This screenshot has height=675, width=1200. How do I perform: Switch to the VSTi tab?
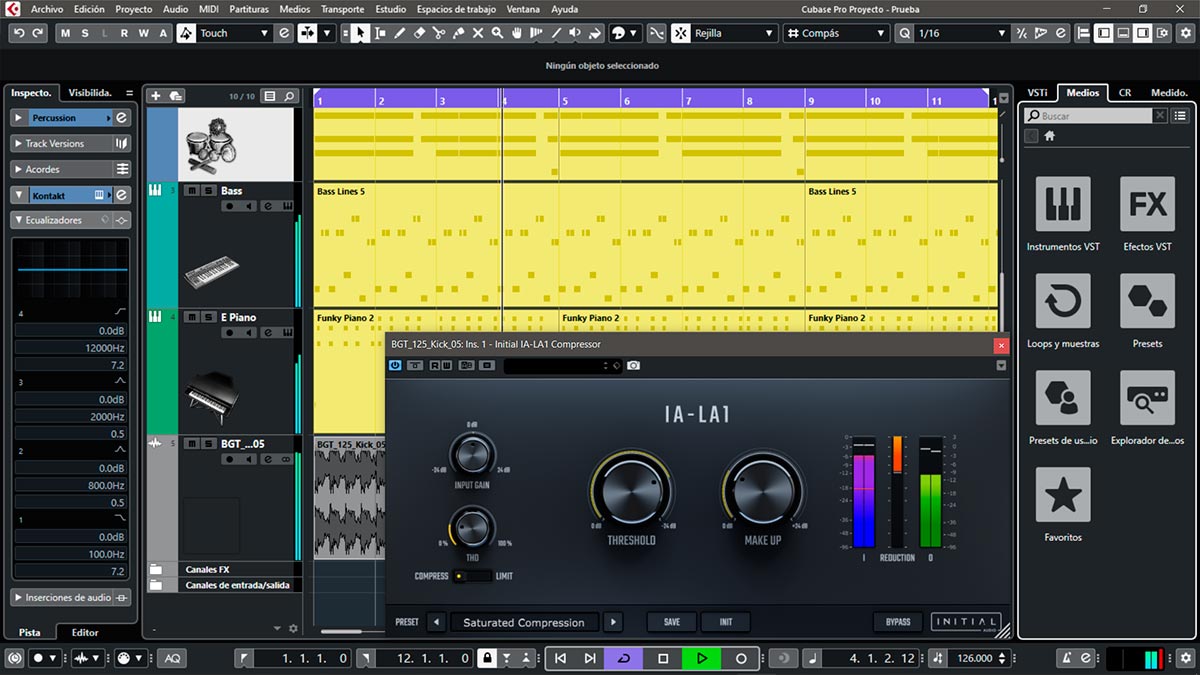(1037, 92)
